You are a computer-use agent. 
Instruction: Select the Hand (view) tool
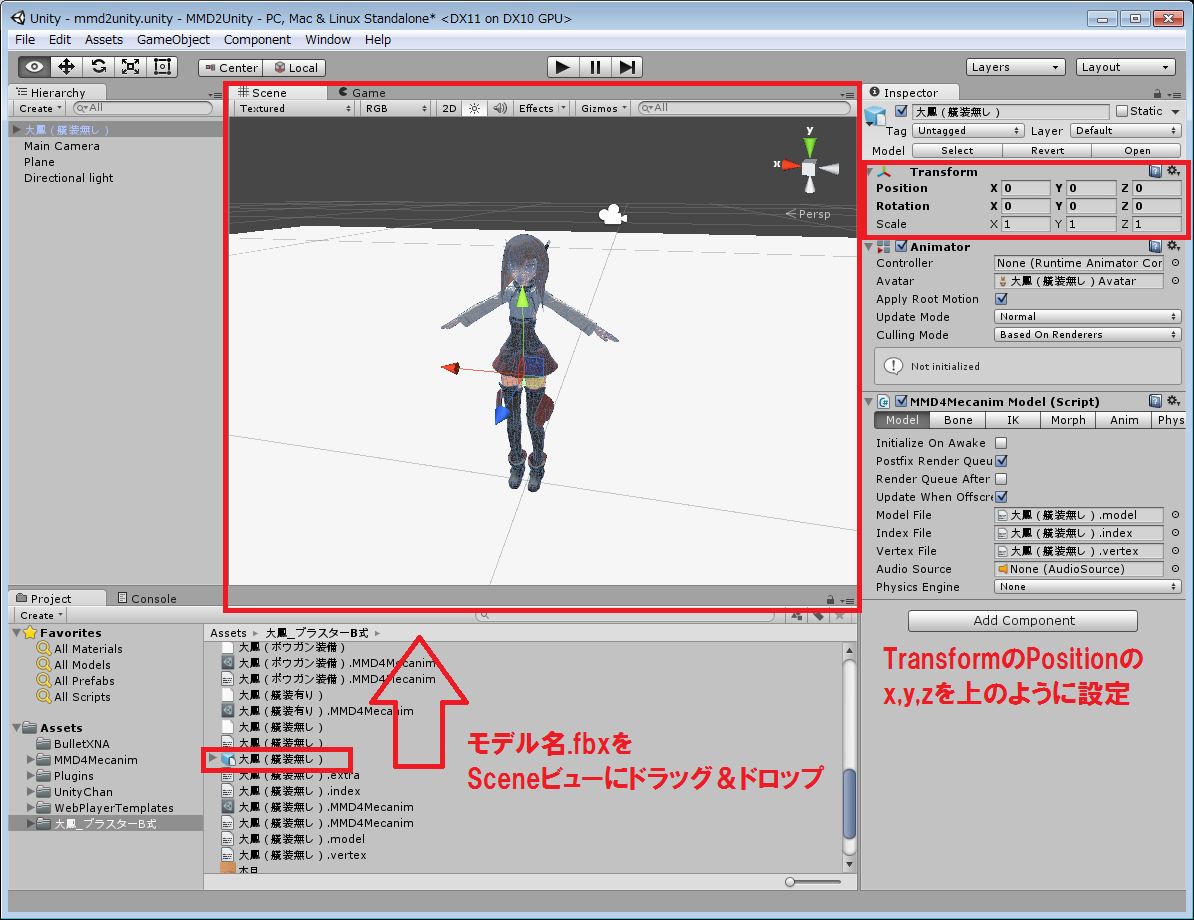click(x=34, y=67)
